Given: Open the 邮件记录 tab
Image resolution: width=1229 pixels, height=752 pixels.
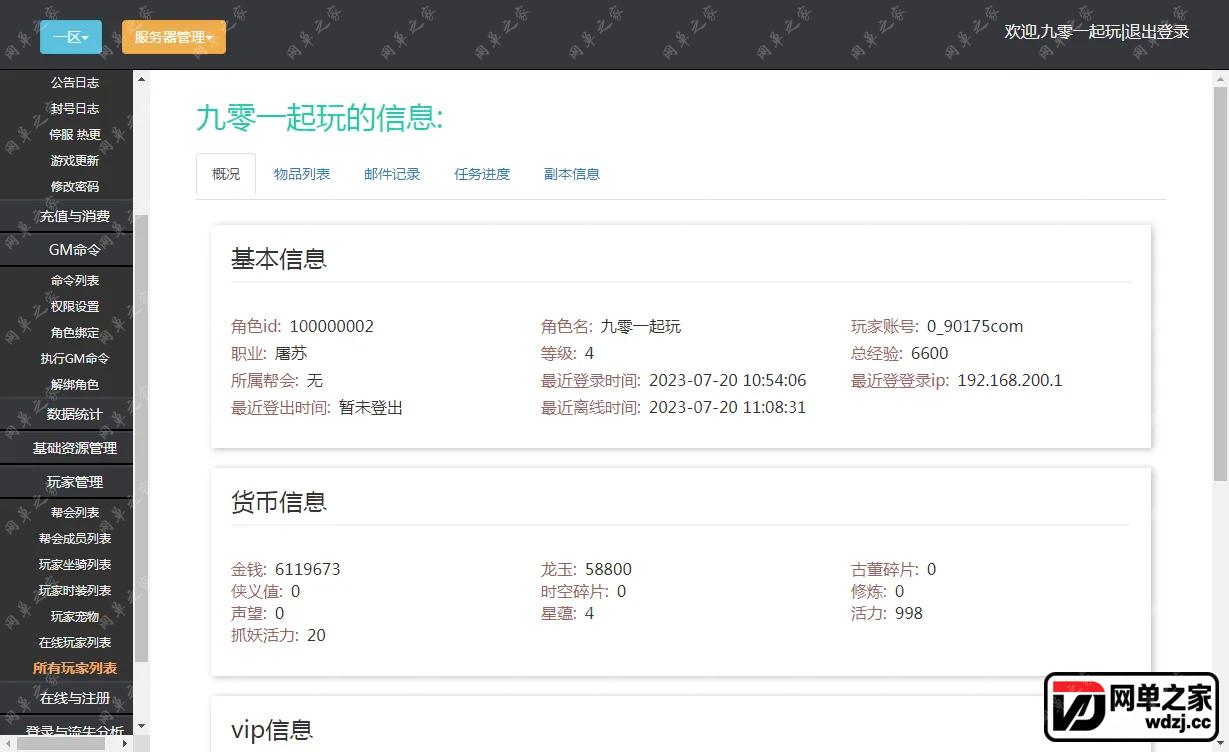Looking at the screenshot, I should (392, 174).
